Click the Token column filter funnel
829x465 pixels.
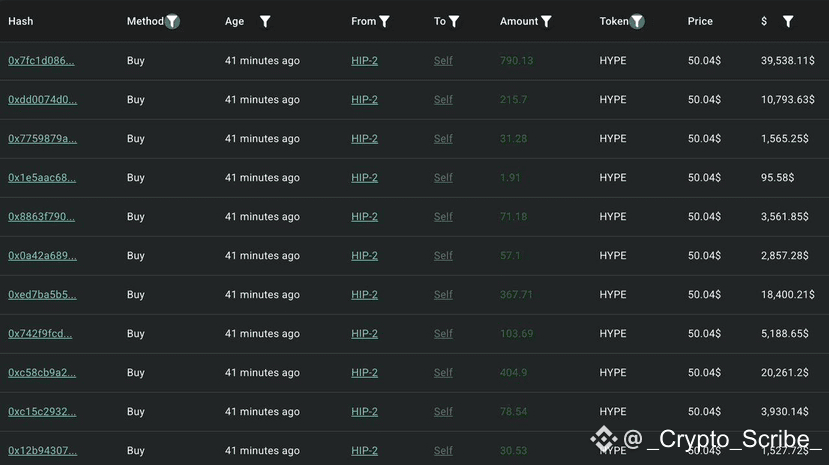[637, 21]
